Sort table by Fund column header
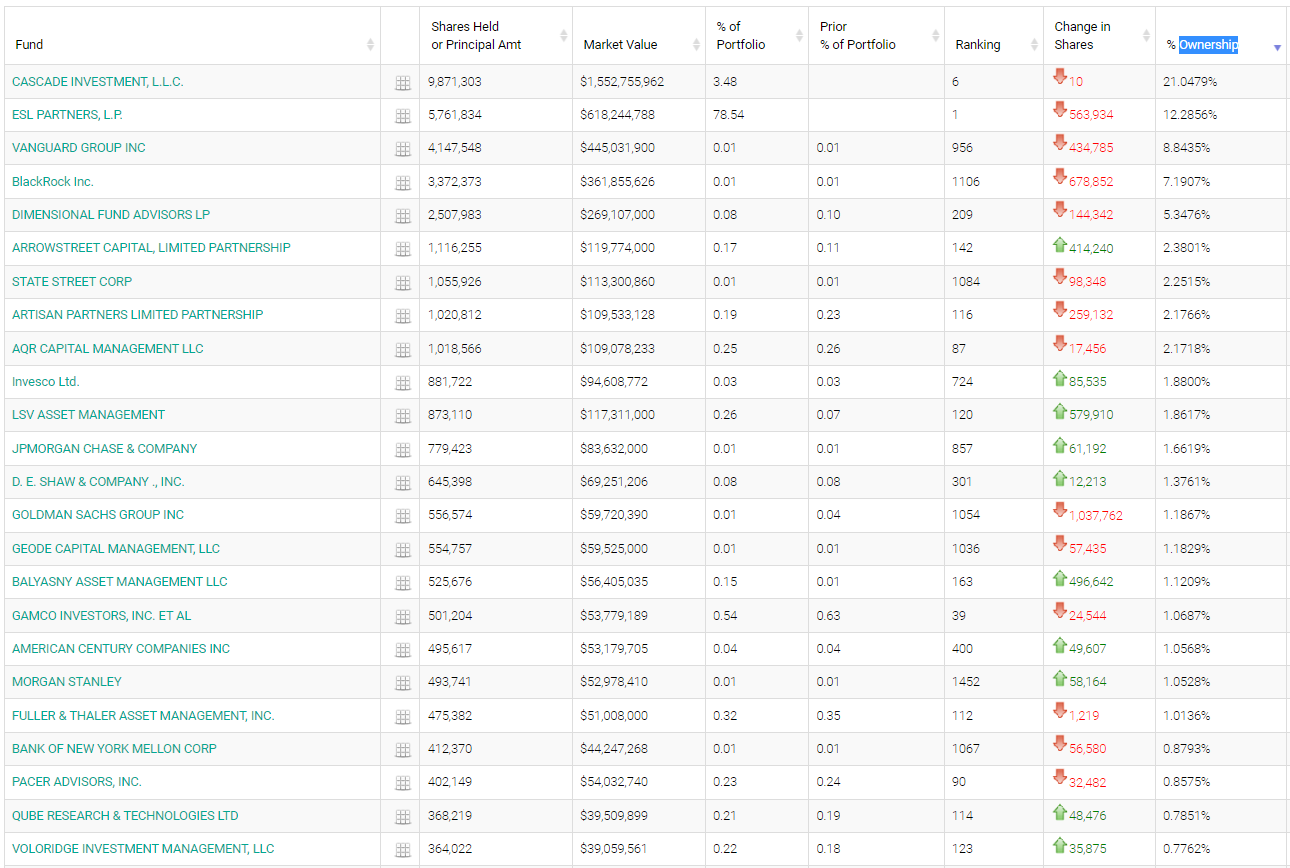This screenshot has height=868, width=1290. point(190,36)
